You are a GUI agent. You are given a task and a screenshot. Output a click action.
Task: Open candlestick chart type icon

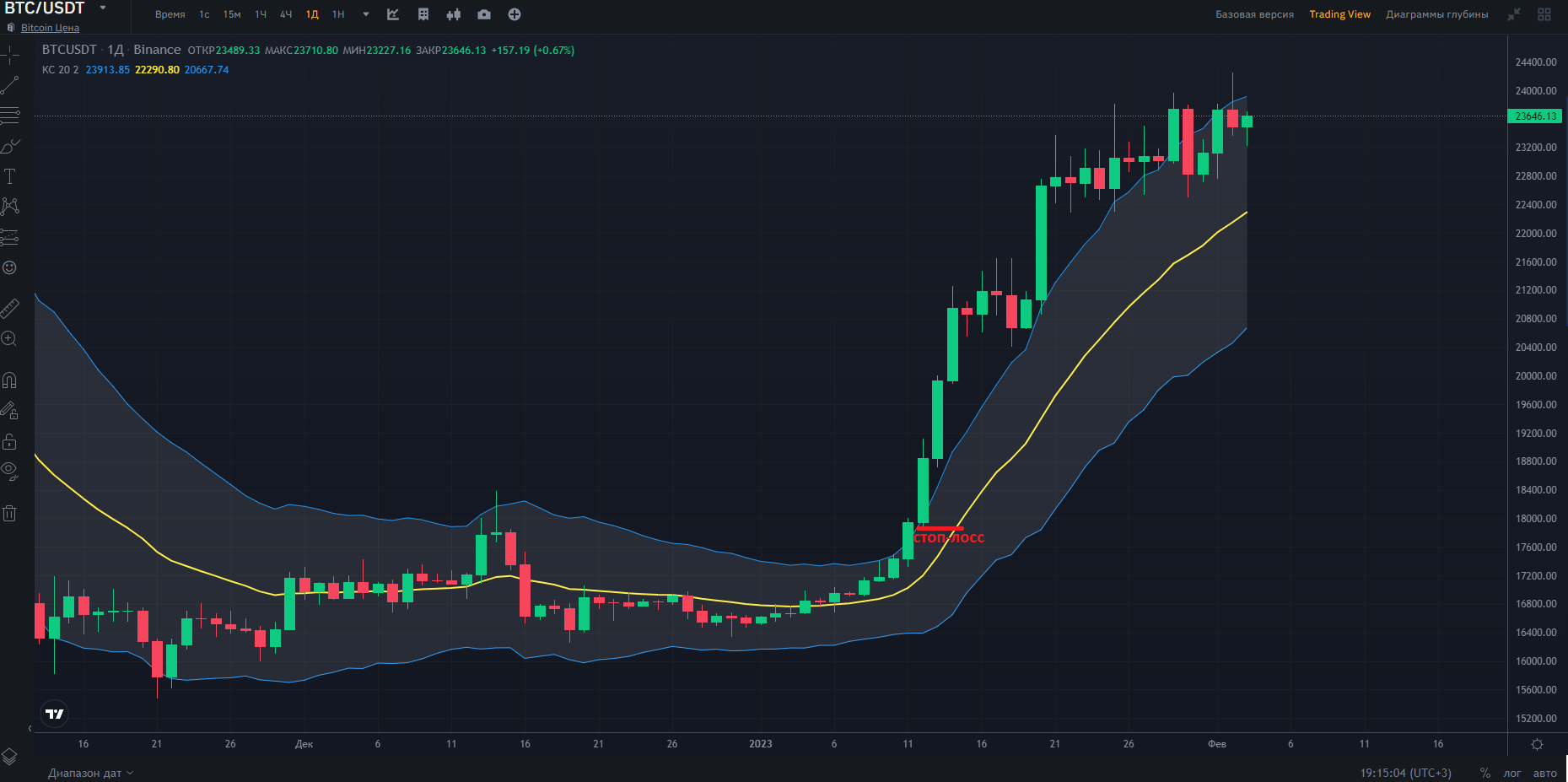[x=454, y=14]
